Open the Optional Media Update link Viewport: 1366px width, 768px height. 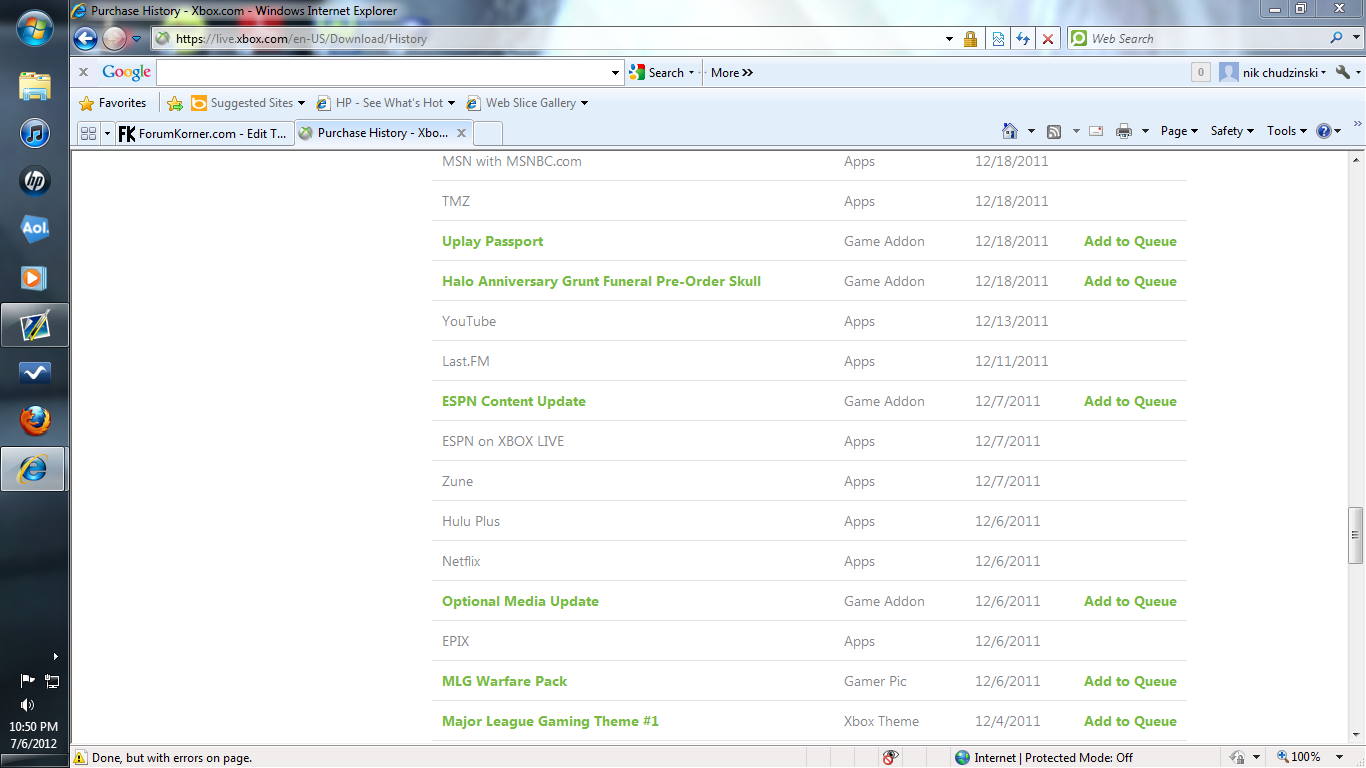[521, 601]
